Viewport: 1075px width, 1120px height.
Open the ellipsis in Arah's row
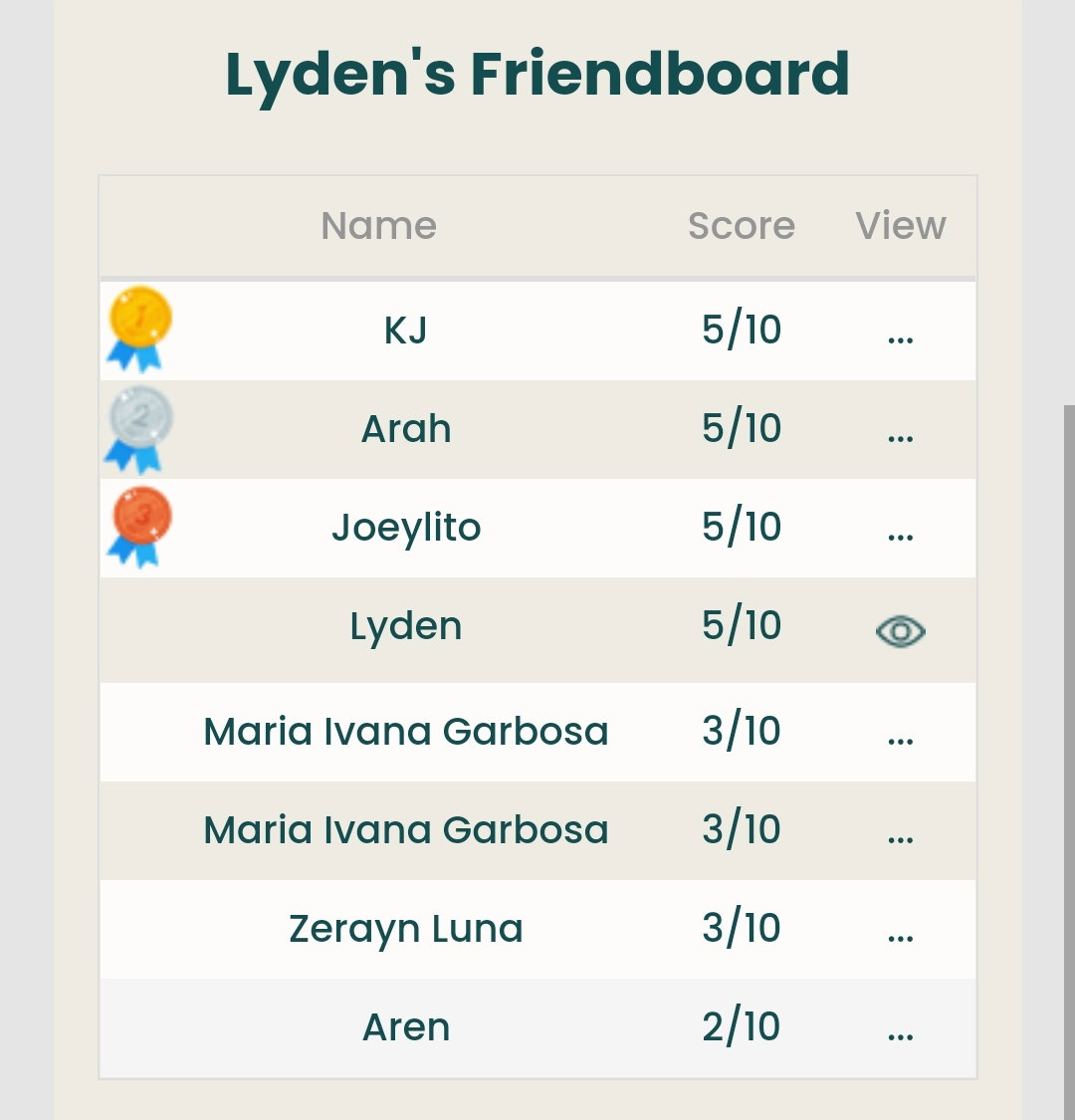[900, 438]
